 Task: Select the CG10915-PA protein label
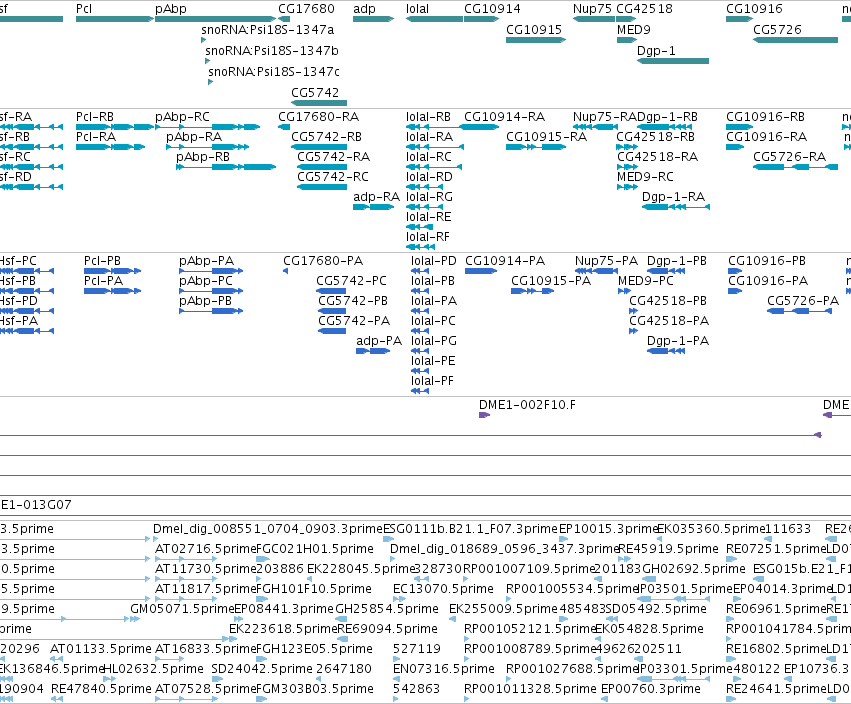550,281
